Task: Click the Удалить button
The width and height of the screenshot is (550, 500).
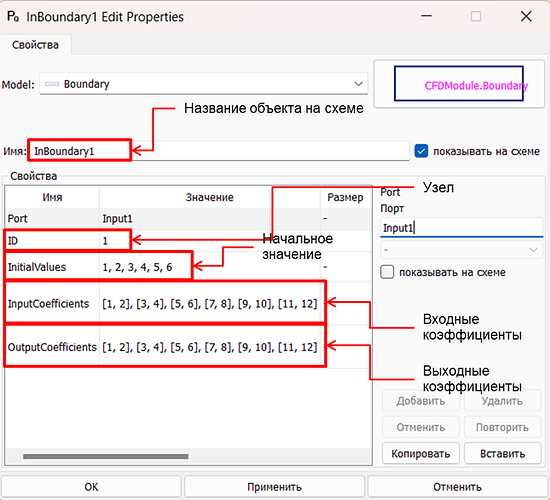Action: click(502, 401)
